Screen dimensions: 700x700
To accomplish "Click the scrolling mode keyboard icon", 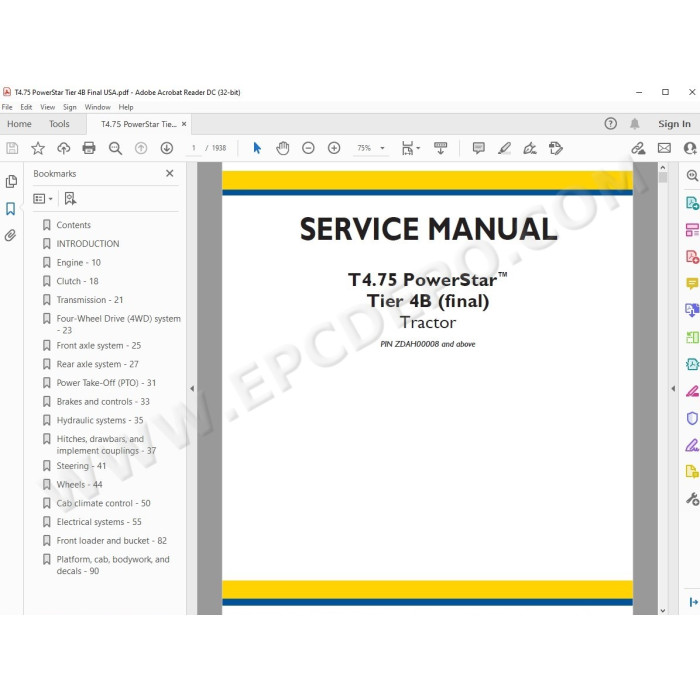I will tap(440, 148).
